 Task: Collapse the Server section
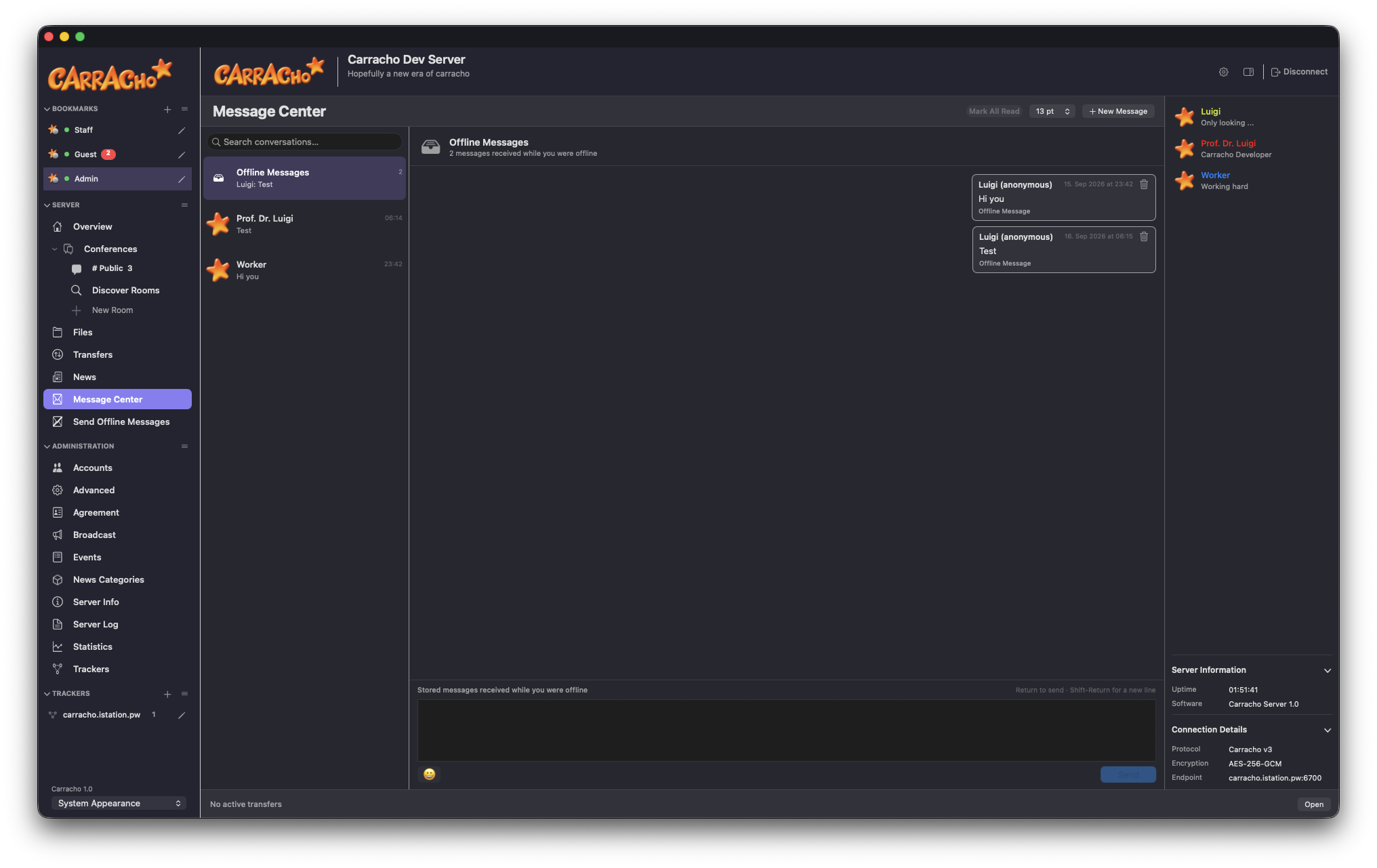point(47,205)
